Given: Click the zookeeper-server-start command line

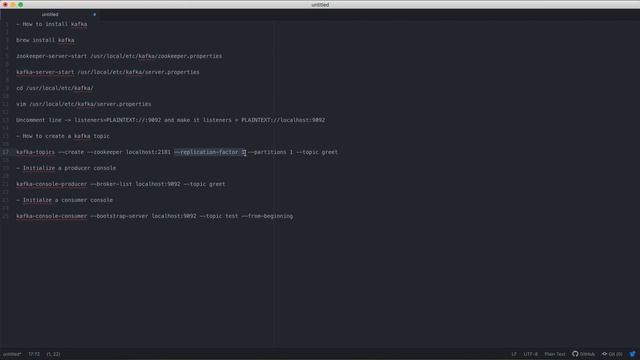Looking at the screenshot, I should coord(119,56).
